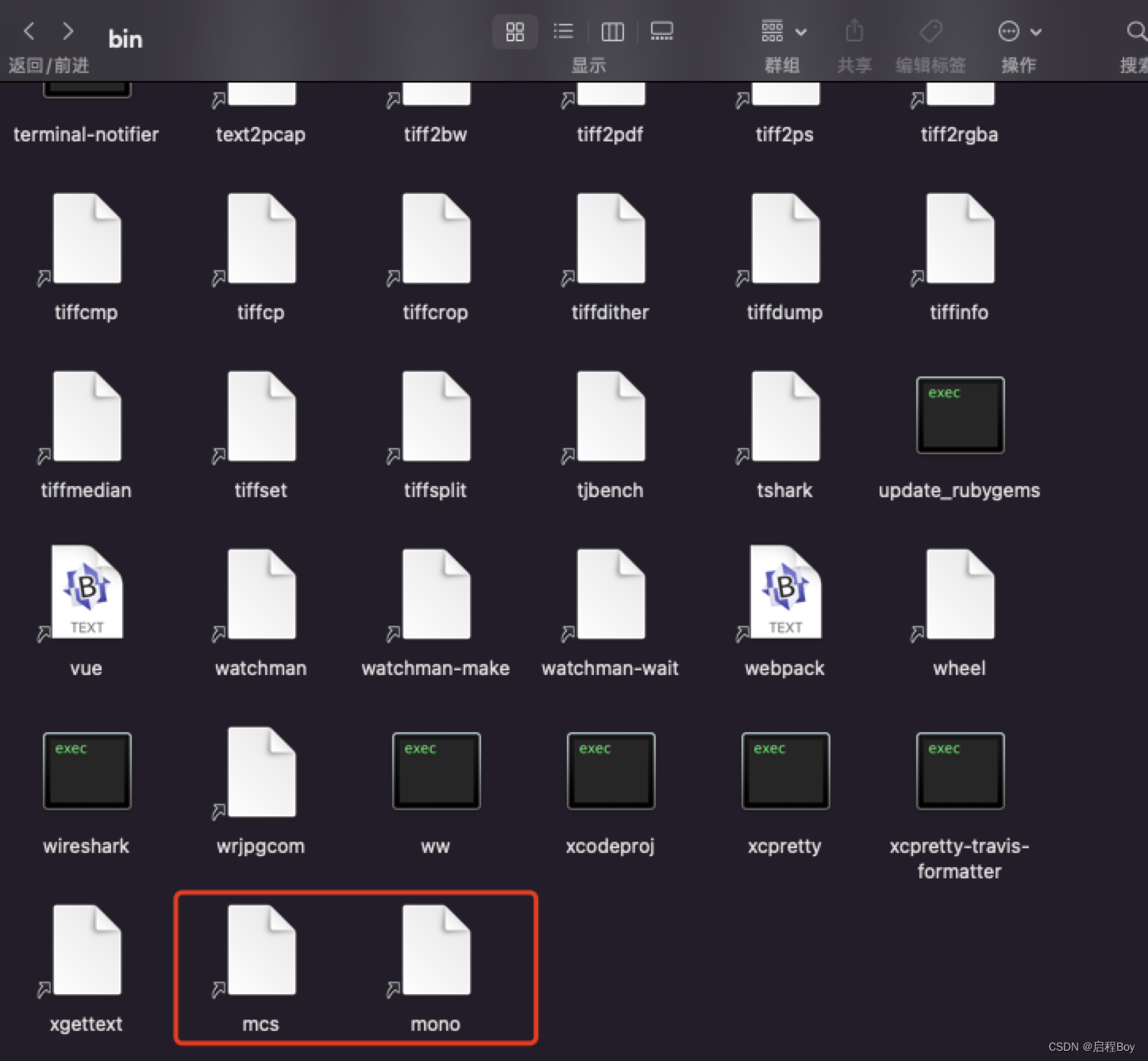This screenshot has width=1148, height=1061.
Task: Select the update_rubygems exec icon
Action: pyautogui.click(x=960, y=415)
